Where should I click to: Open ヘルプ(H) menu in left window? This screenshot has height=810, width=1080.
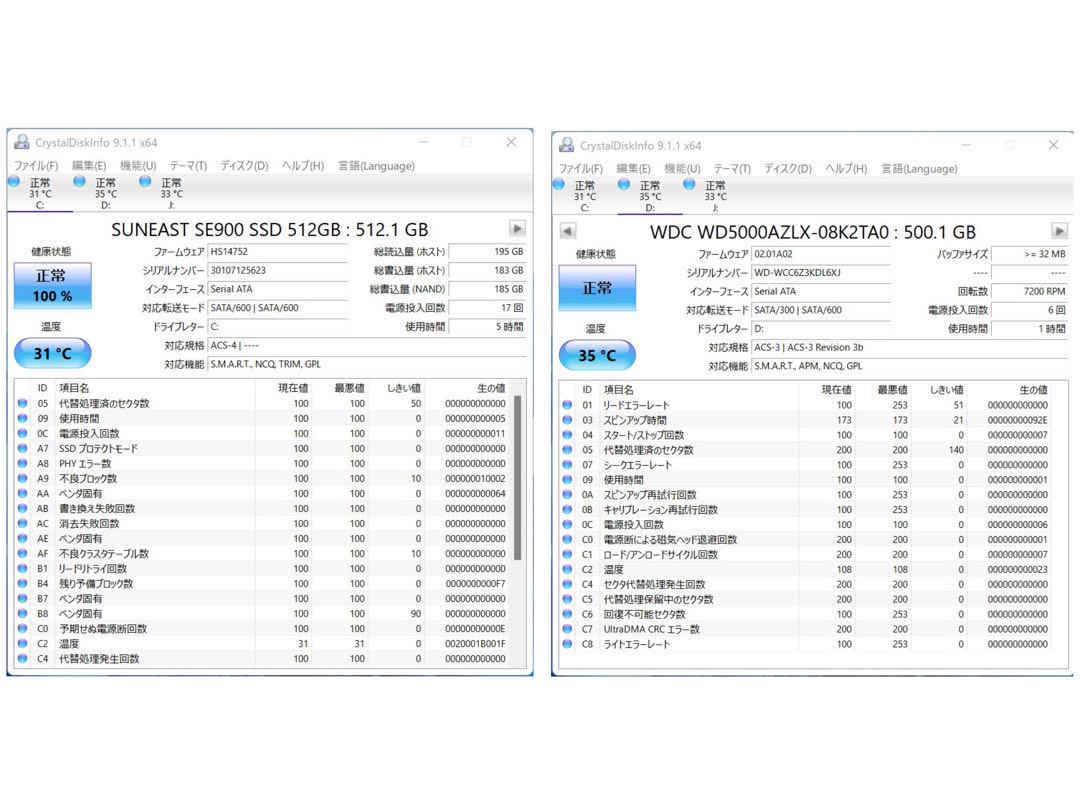click(302, 166)
